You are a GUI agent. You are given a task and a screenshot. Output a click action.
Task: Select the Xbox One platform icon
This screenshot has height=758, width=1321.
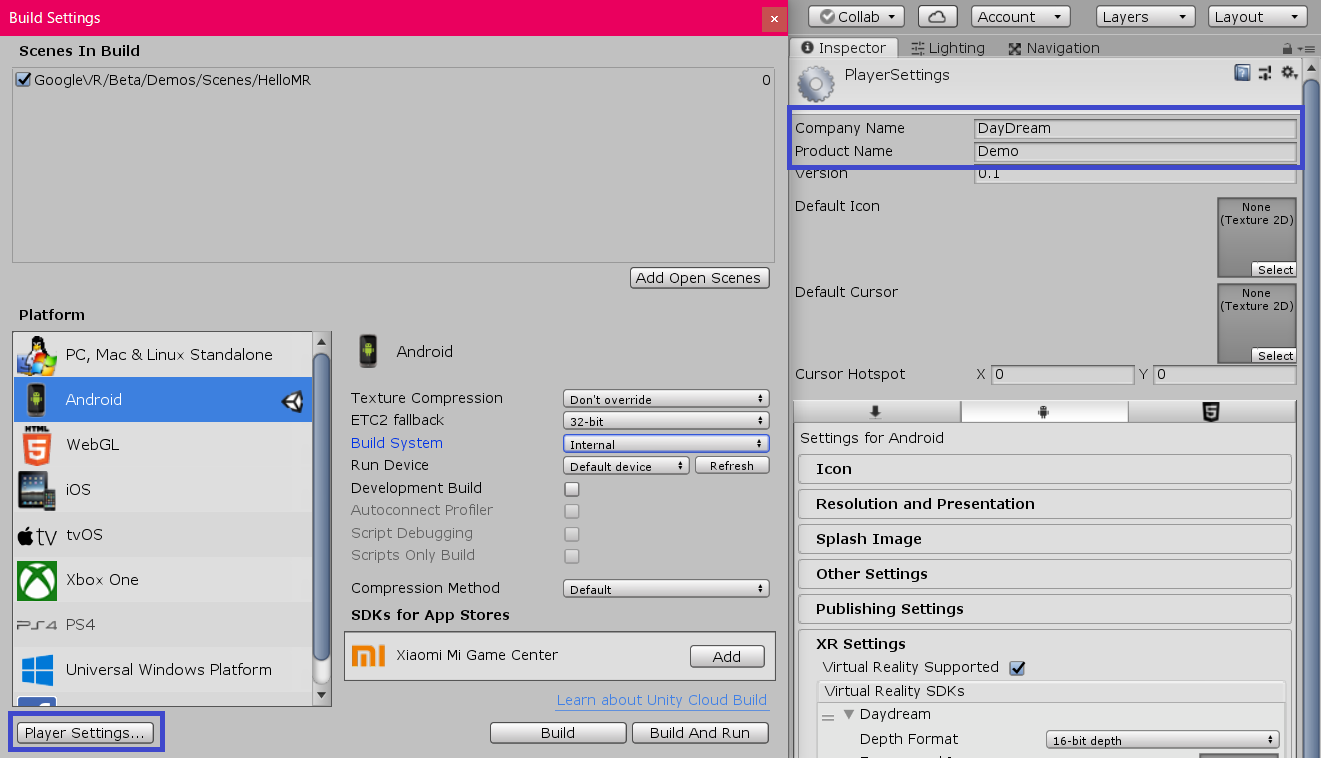[37, 580]
